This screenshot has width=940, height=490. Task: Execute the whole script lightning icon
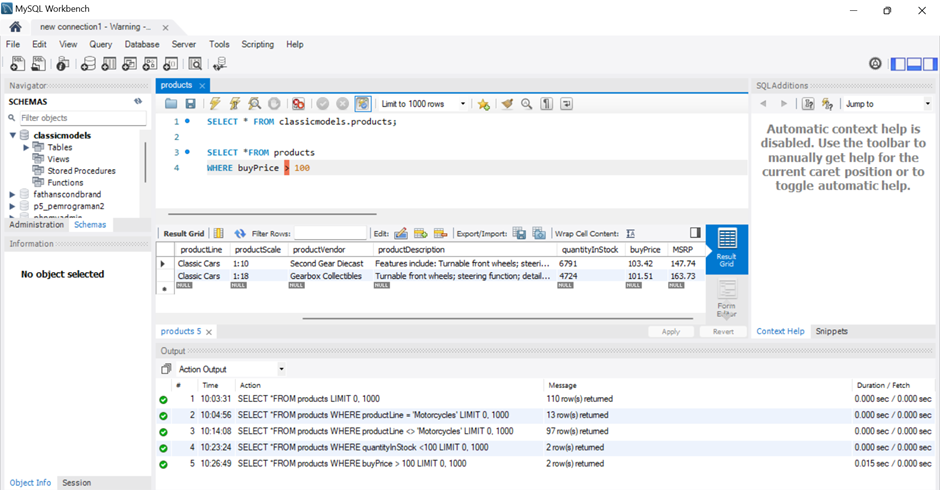point(215,104)
